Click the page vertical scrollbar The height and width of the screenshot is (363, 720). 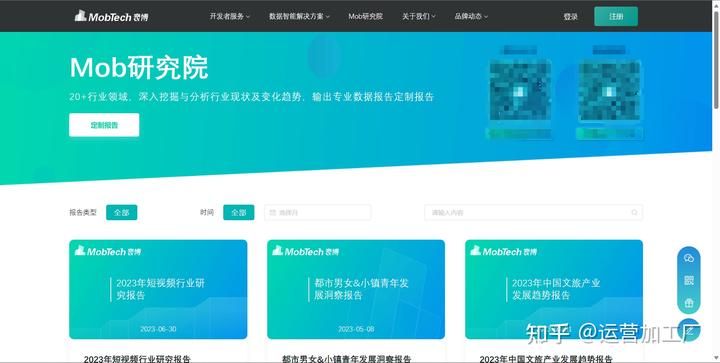coord(716,60)
